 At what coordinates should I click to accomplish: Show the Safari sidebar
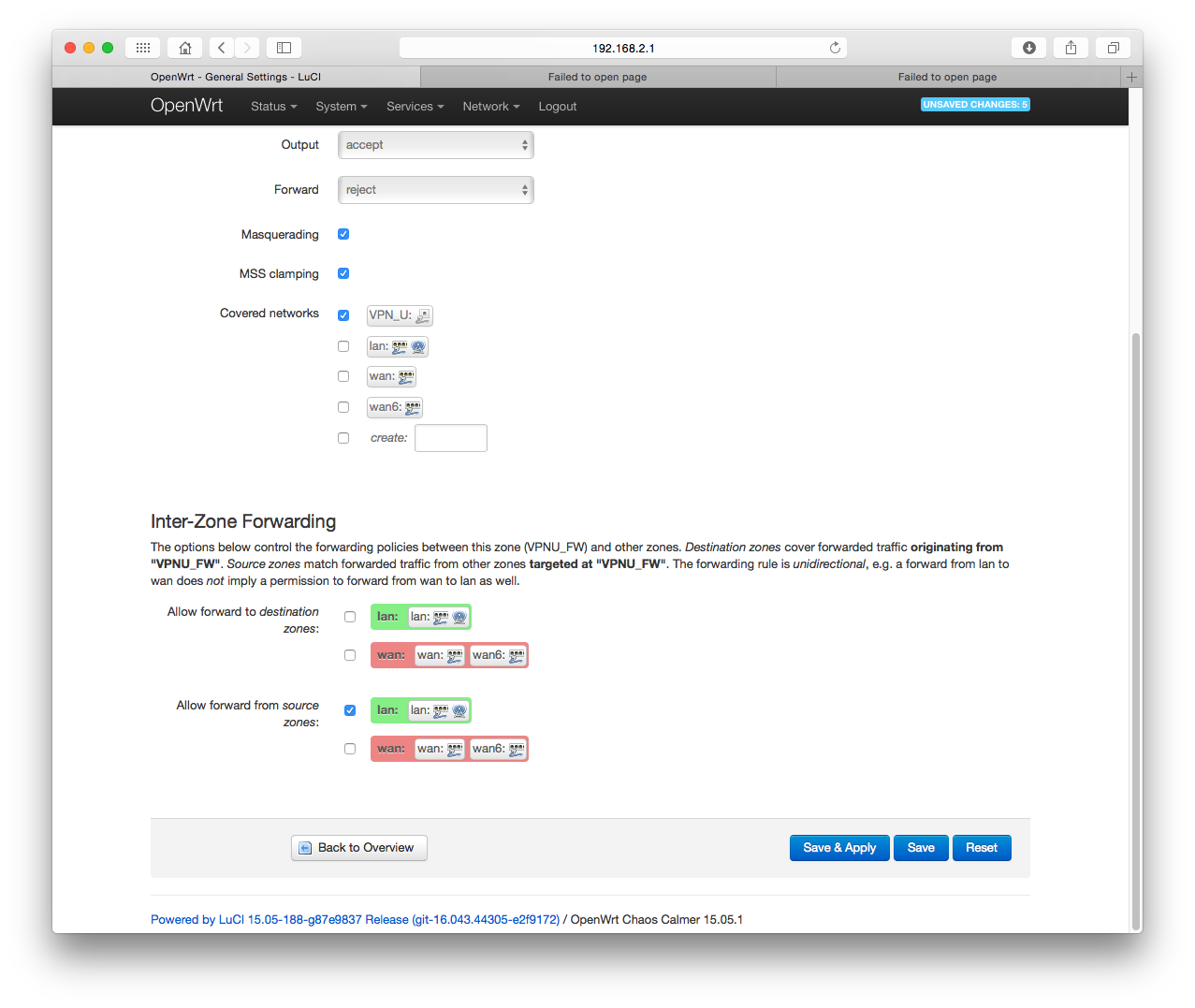284,48
